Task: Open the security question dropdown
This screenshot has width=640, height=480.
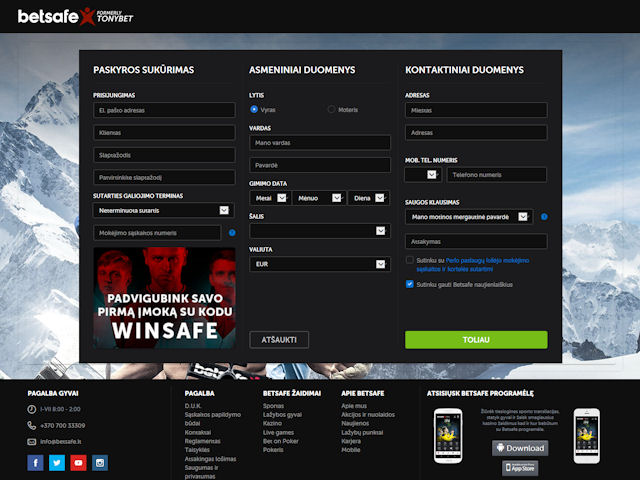Action: 469,217
